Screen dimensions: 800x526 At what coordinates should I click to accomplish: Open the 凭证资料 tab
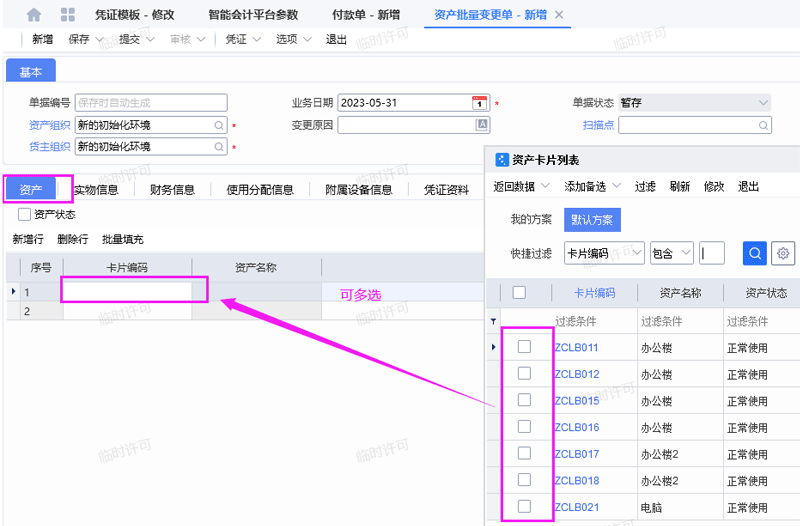coord(446,190)
